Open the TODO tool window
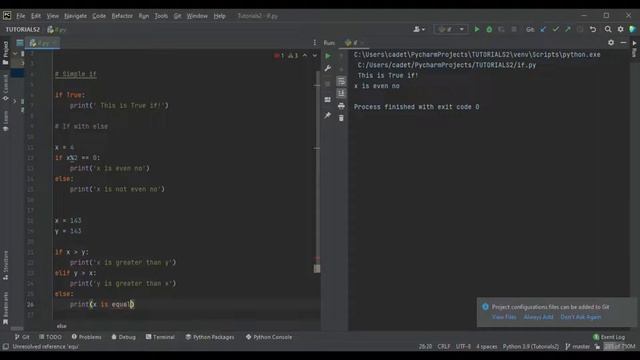 click(50, 337)
